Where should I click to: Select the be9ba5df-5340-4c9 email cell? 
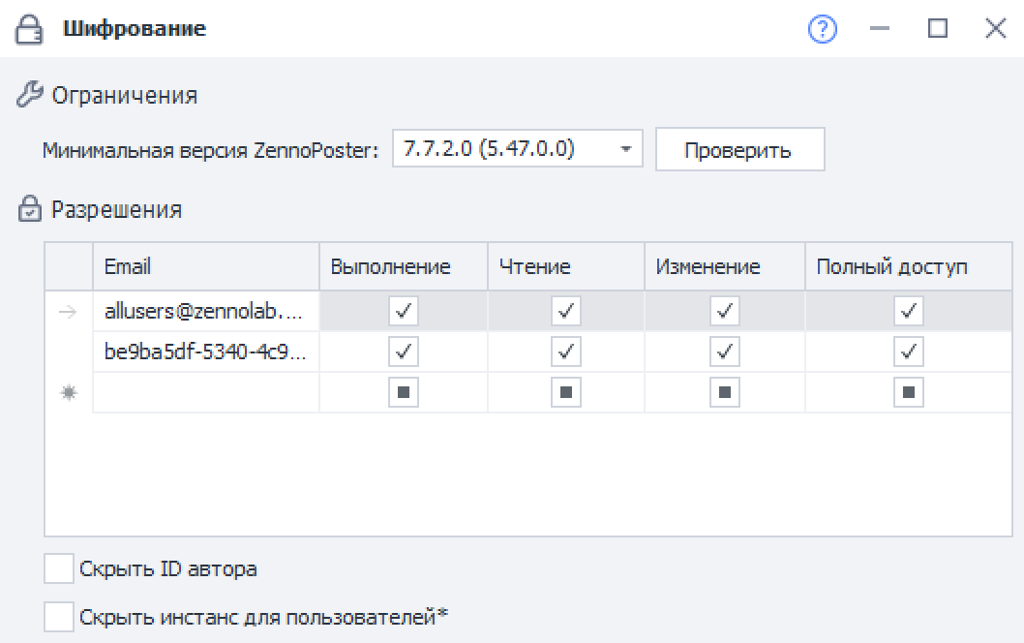(205, 352)
